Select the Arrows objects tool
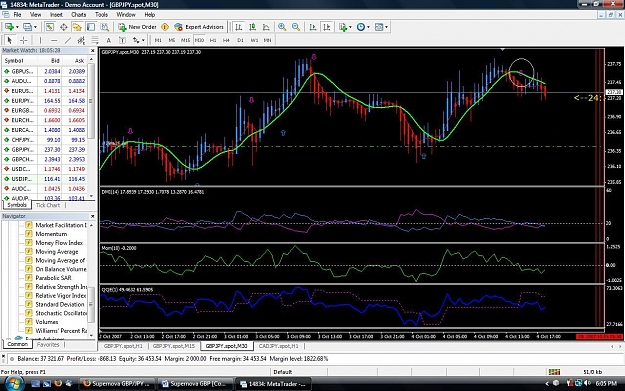 (x=136, y=40)
